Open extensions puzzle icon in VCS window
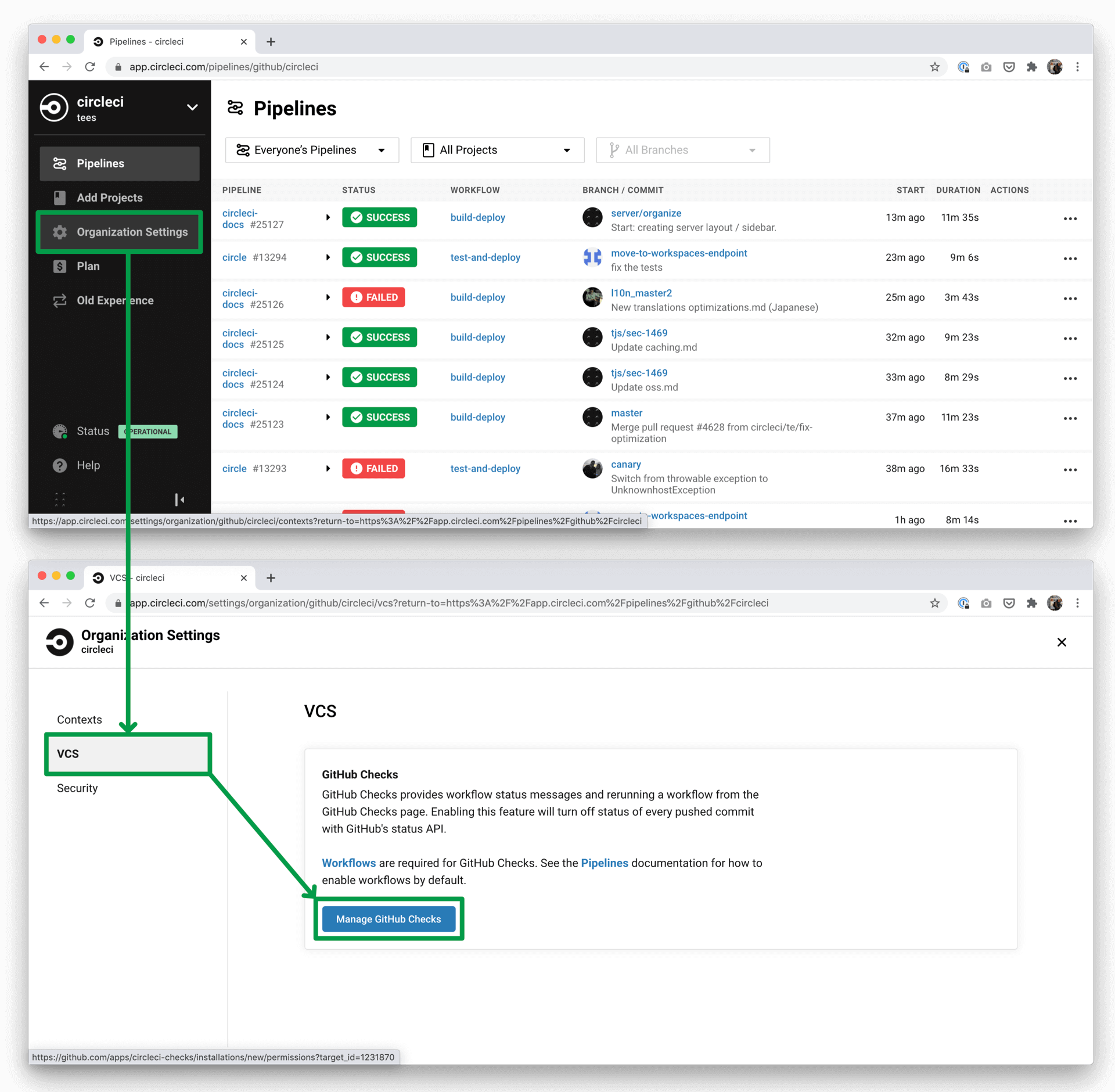The width and height of the screenshot is (1115, 1092). point(1031,603)
